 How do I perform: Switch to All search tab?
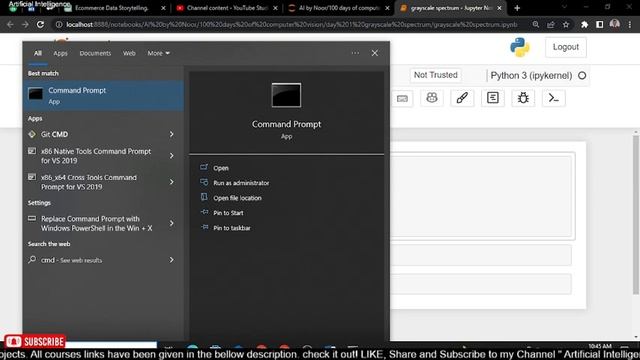[x=38, y=53]
